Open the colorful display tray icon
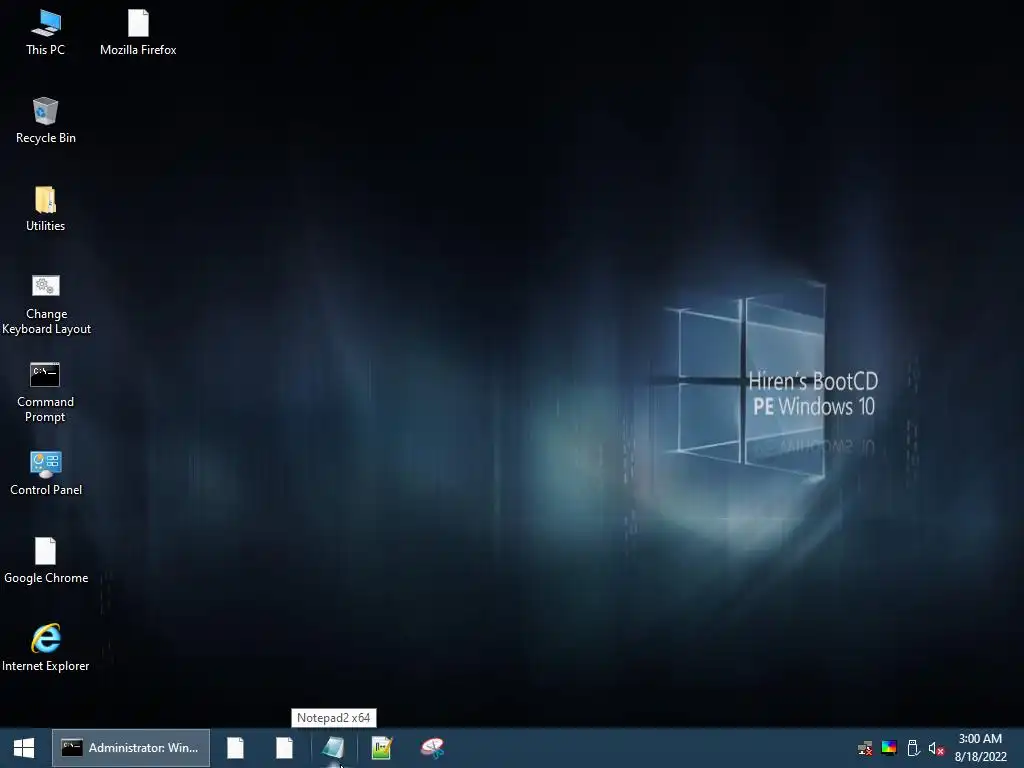The height and width of the screenshot is (768, 1024). tap(889, 748)
